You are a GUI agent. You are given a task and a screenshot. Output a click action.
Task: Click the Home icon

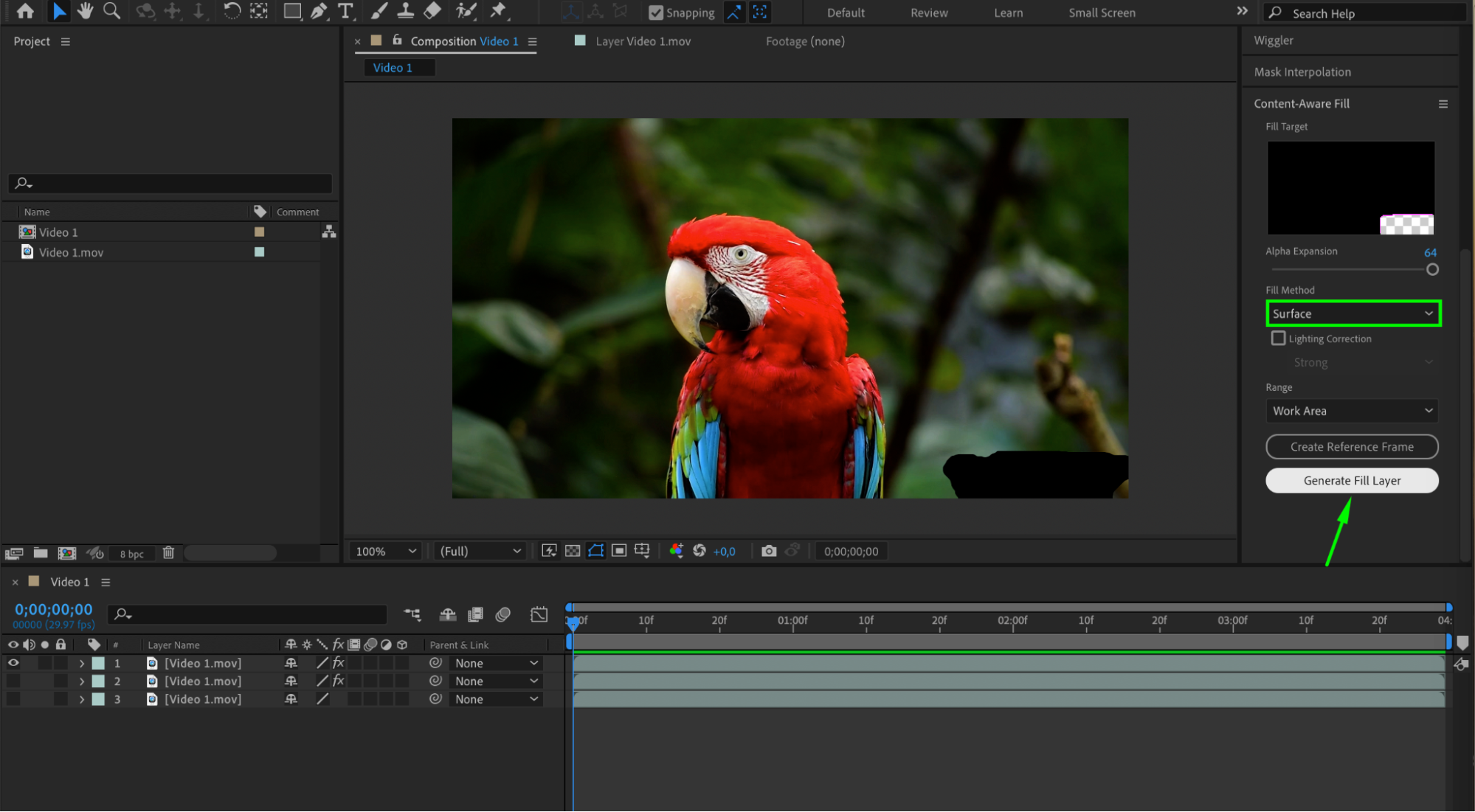click(x=25, y=11)
